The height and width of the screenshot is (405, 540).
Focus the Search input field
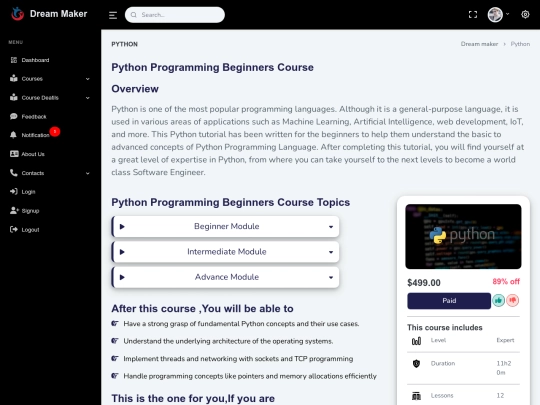tap(175, 15)
